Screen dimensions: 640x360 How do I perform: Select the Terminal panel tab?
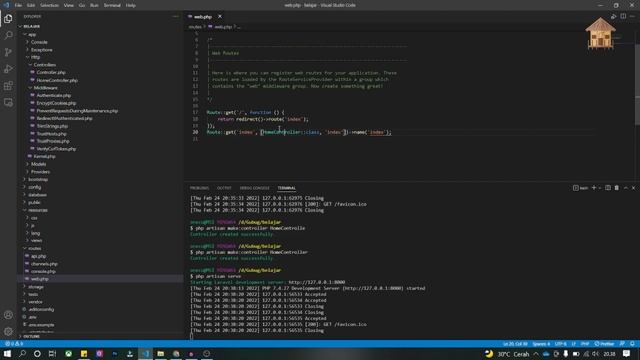pyautogui.click(x=287, y=188)
